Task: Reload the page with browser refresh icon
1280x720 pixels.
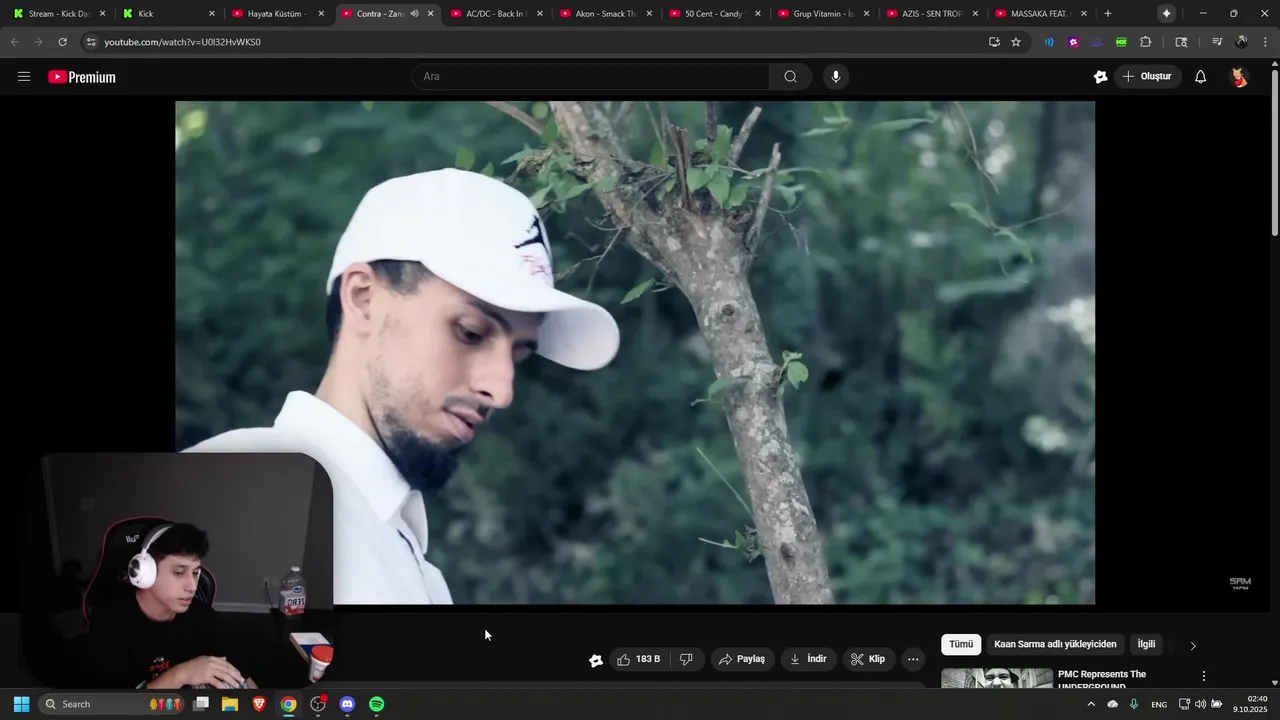Action: pyautogui.click(x=62, y=42)
